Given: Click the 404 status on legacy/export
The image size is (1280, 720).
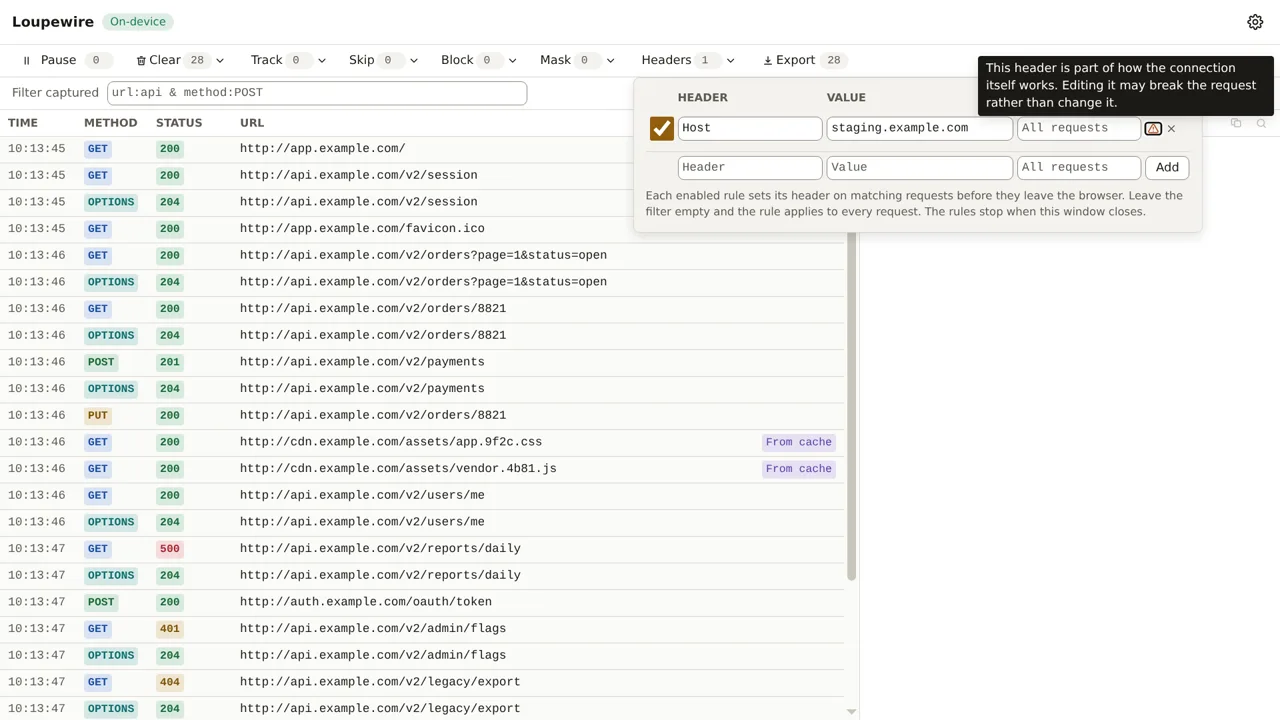Looking at the screenshot, I should click(170, 682).
